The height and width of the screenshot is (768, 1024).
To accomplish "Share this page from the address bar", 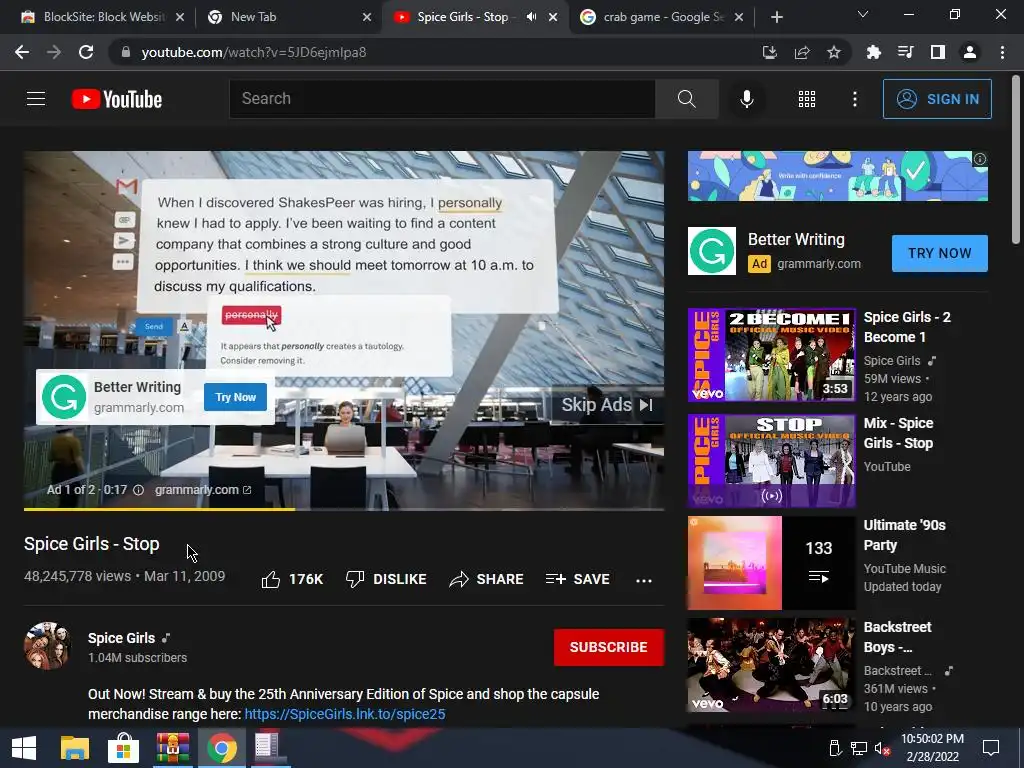I will click(802, 52).
